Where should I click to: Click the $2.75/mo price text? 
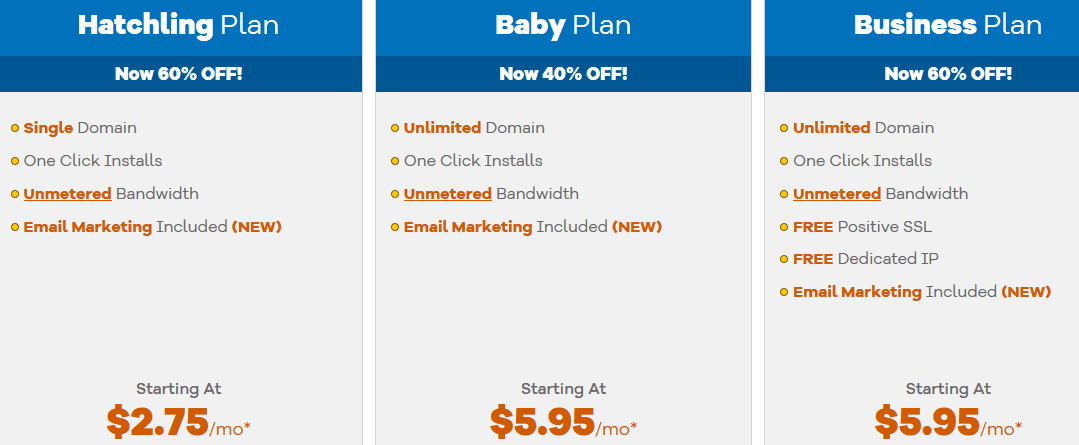point(178,422)
